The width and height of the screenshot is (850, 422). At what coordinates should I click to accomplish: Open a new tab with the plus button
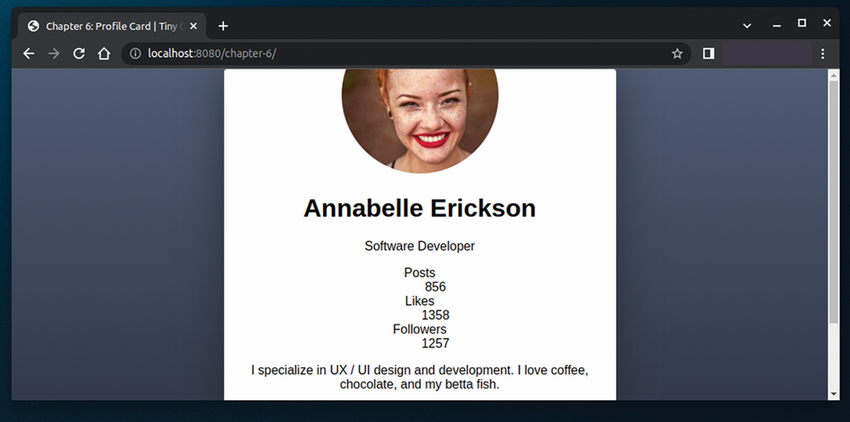pyautogui.click(x=223, y=26)
